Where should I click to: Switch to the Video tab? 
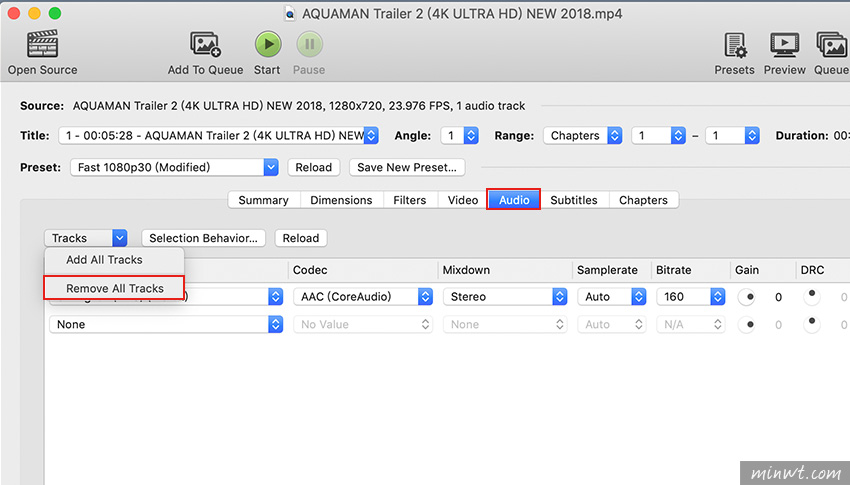point(462,200)
